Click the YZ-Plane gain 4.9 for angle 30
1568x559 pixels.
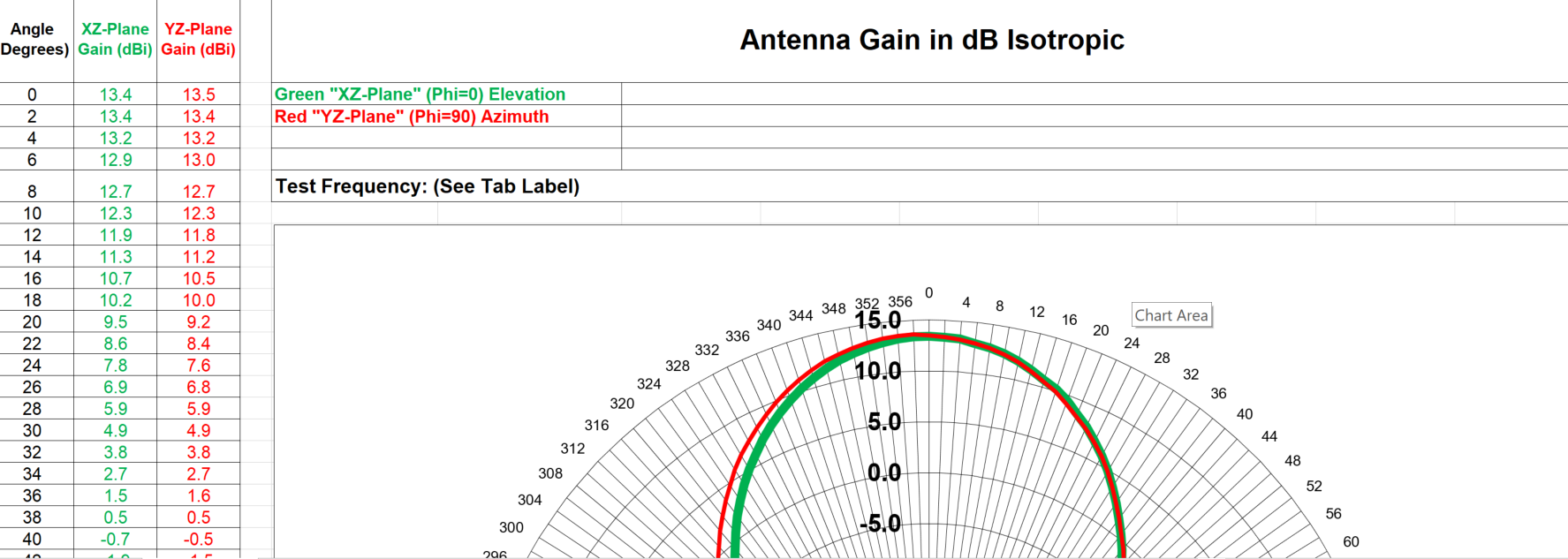coord(199,430)
